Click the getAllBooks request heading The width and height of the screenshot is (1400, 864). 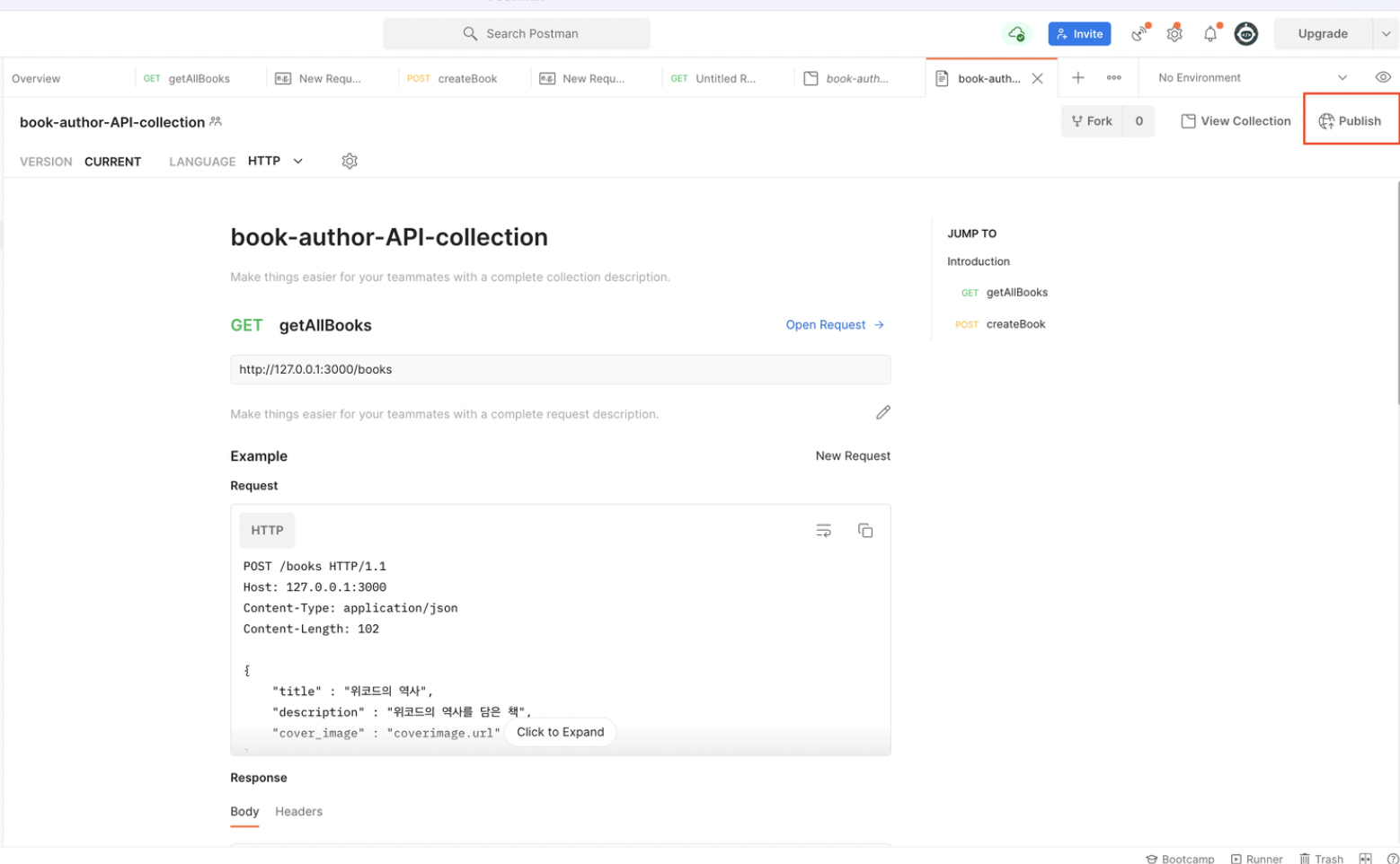tap(325, 325)
